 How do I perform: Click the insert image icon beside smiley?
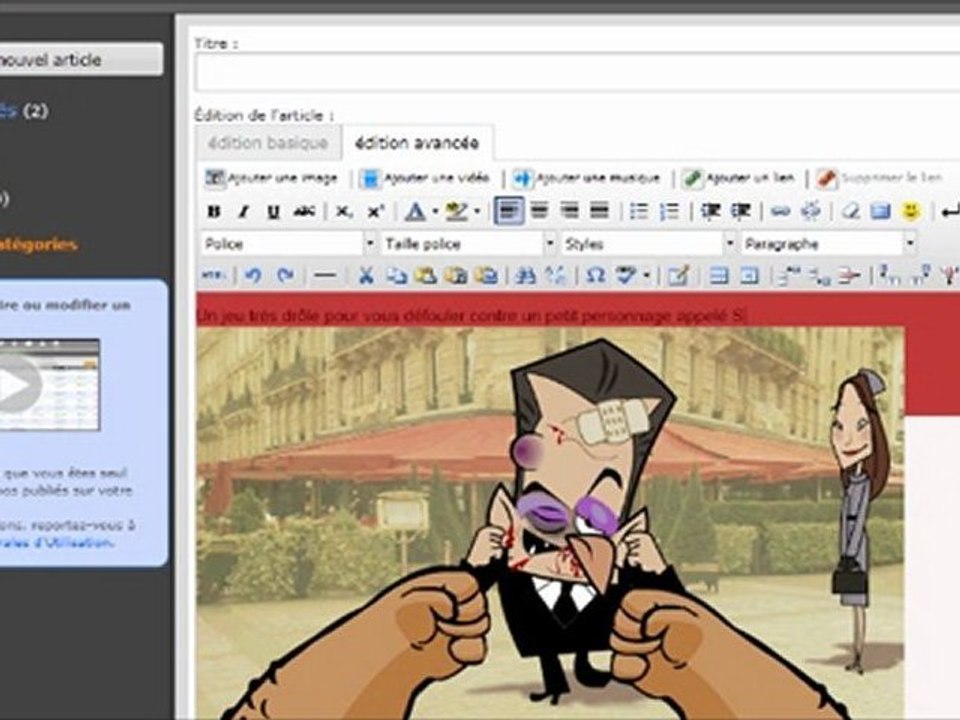point(880,211)
